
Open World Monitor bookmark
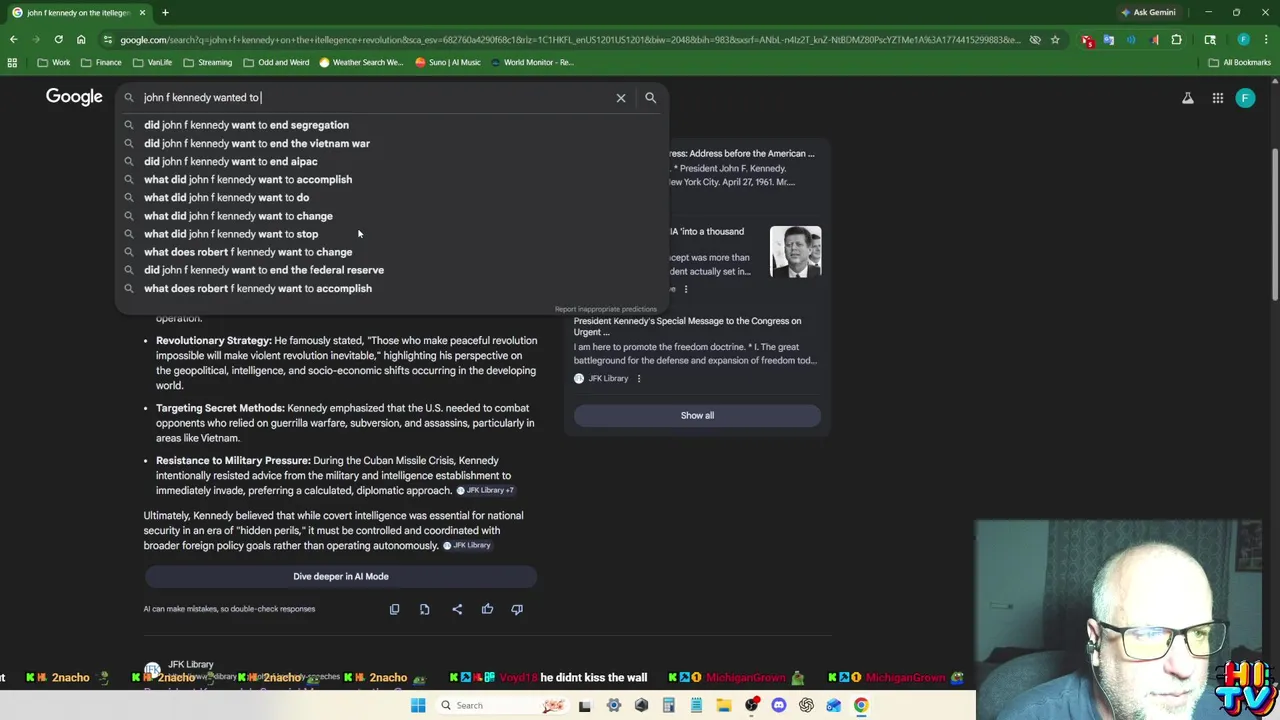coord(531,62)
